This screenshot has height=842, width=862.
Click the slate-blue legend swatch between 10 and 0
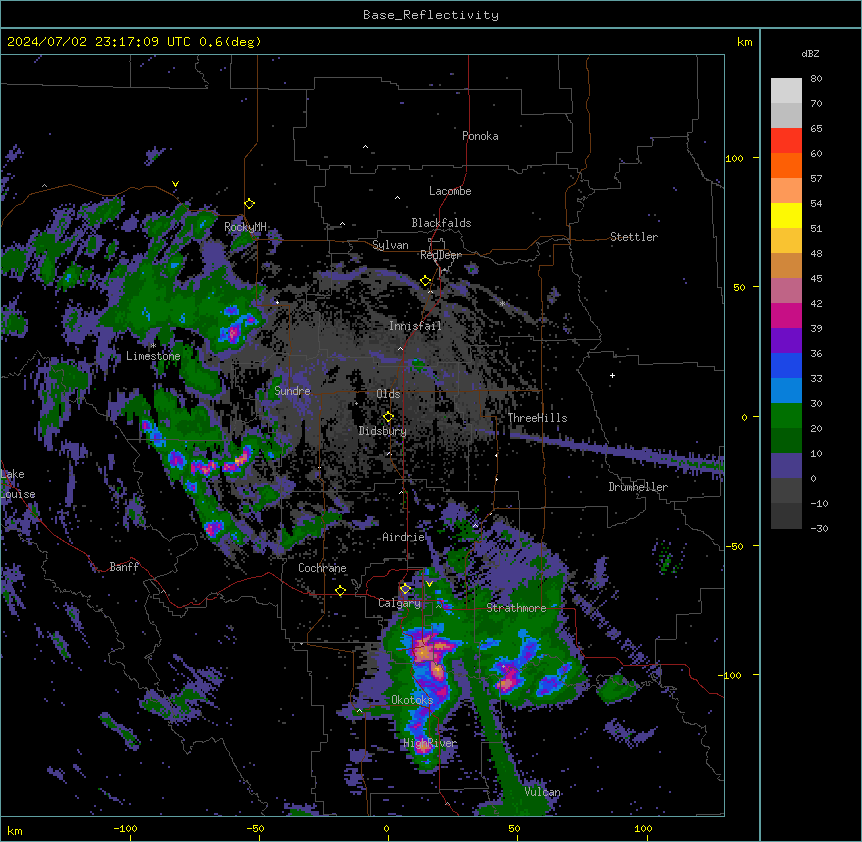click(x=786, y=466)
